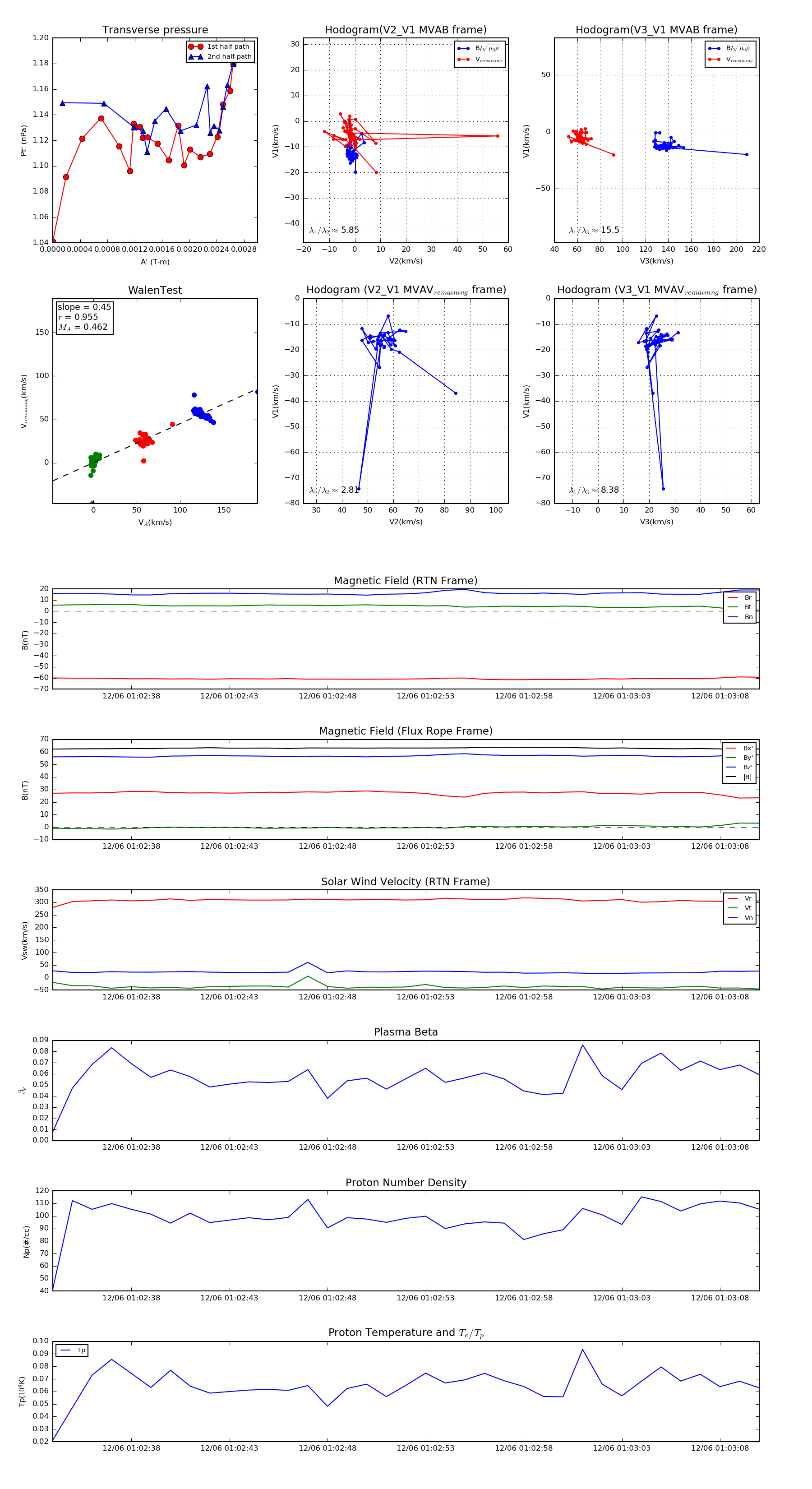Click the Pt' (nPa) y-axis label
Screen dimensions: 812x1489
(x=24, y=140)
